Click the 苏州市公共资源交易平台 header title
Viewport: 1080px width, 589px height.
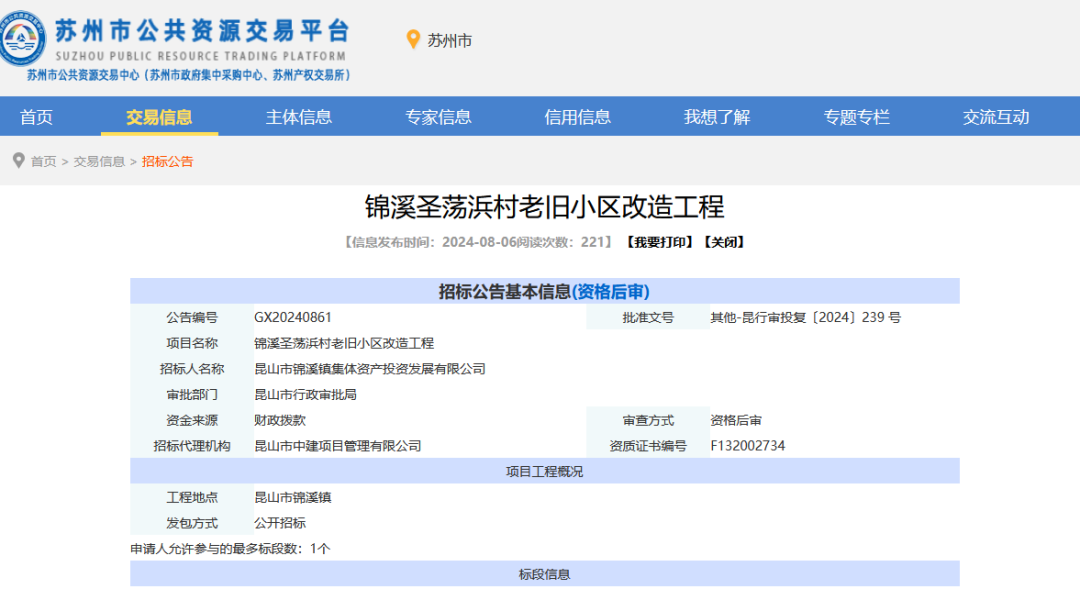(x=202, y=30)
